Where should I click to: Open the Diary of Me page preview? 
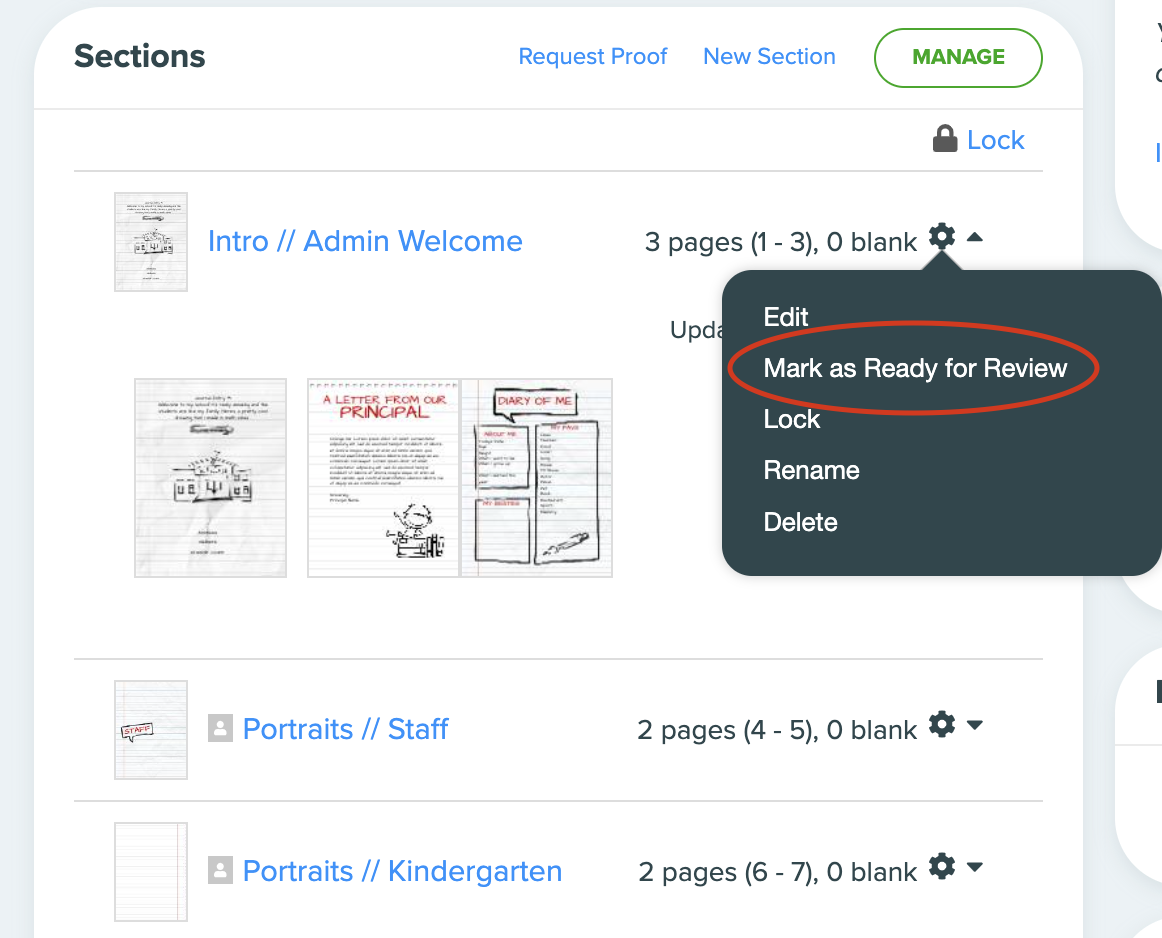pos(537,478)
